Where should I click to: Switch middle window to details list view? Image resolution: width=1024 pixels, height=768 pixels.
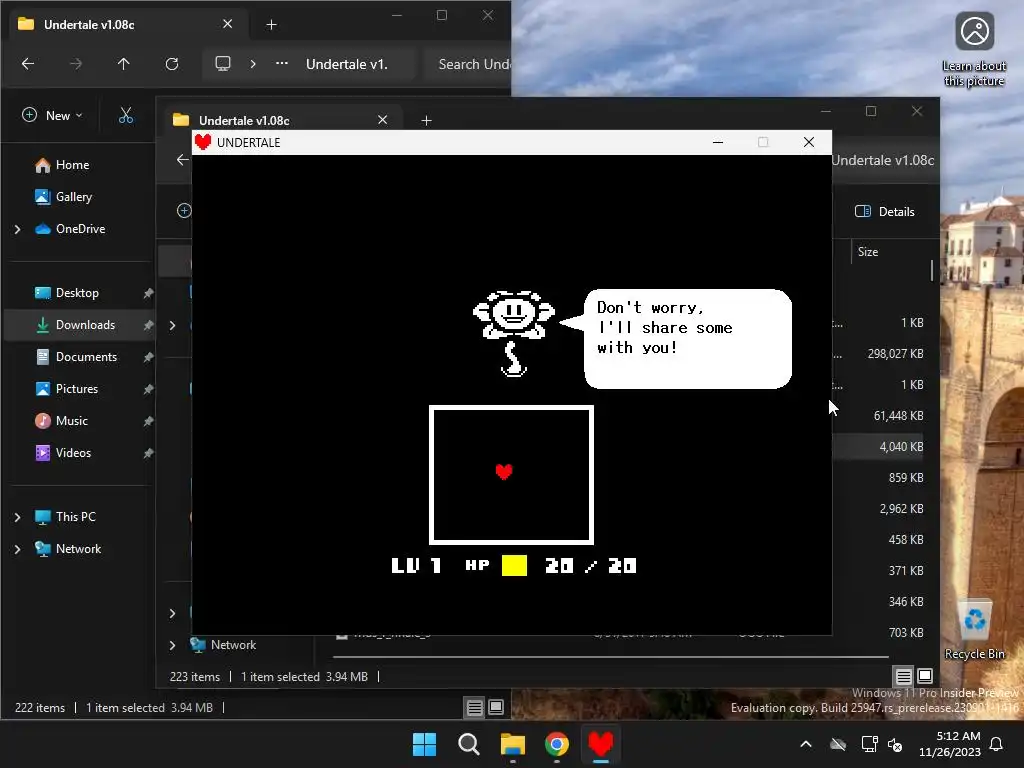(x=903, y=676)
